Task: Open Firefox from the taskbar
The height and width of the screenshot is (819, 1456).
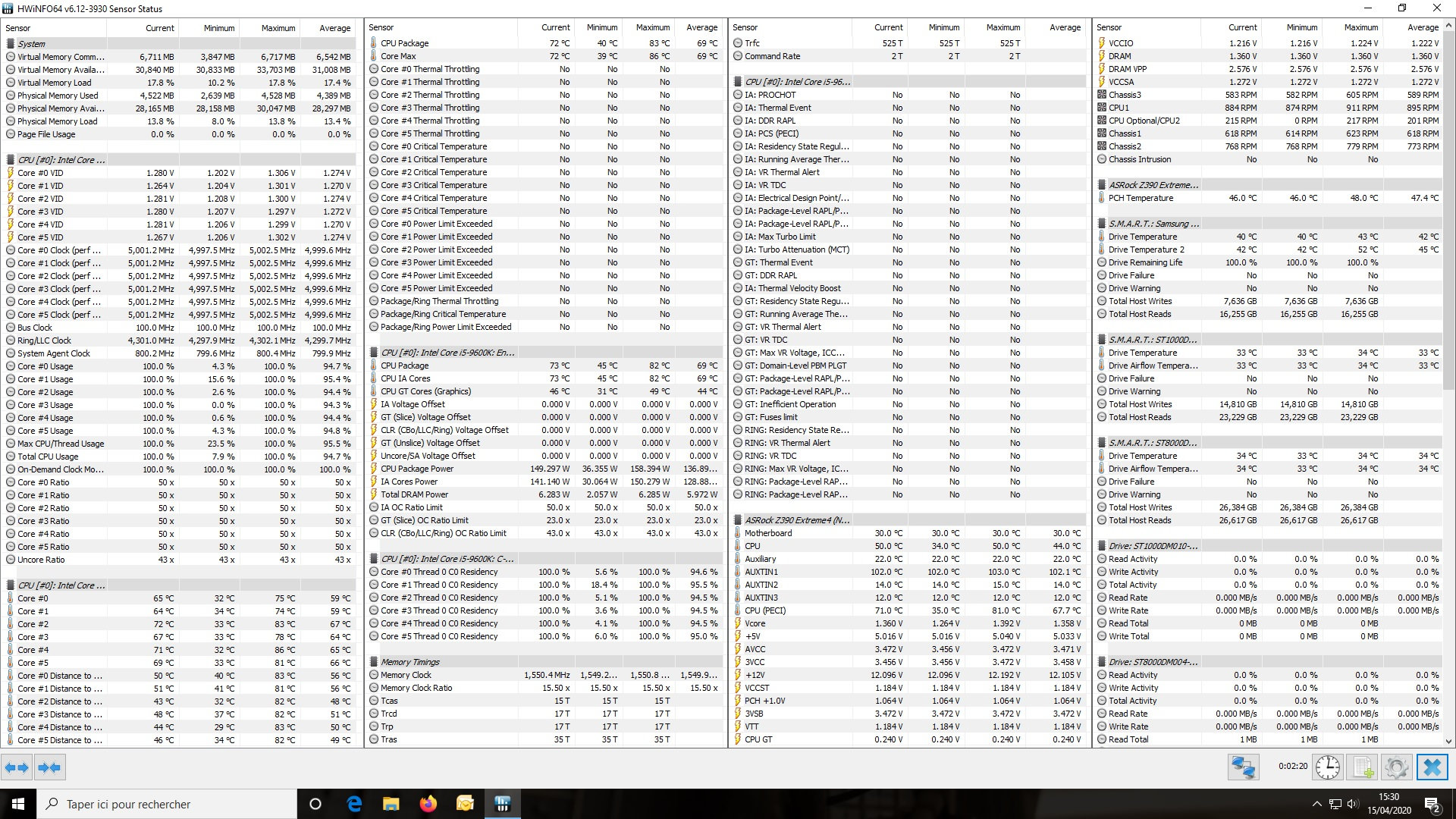Action: point(428,804)
